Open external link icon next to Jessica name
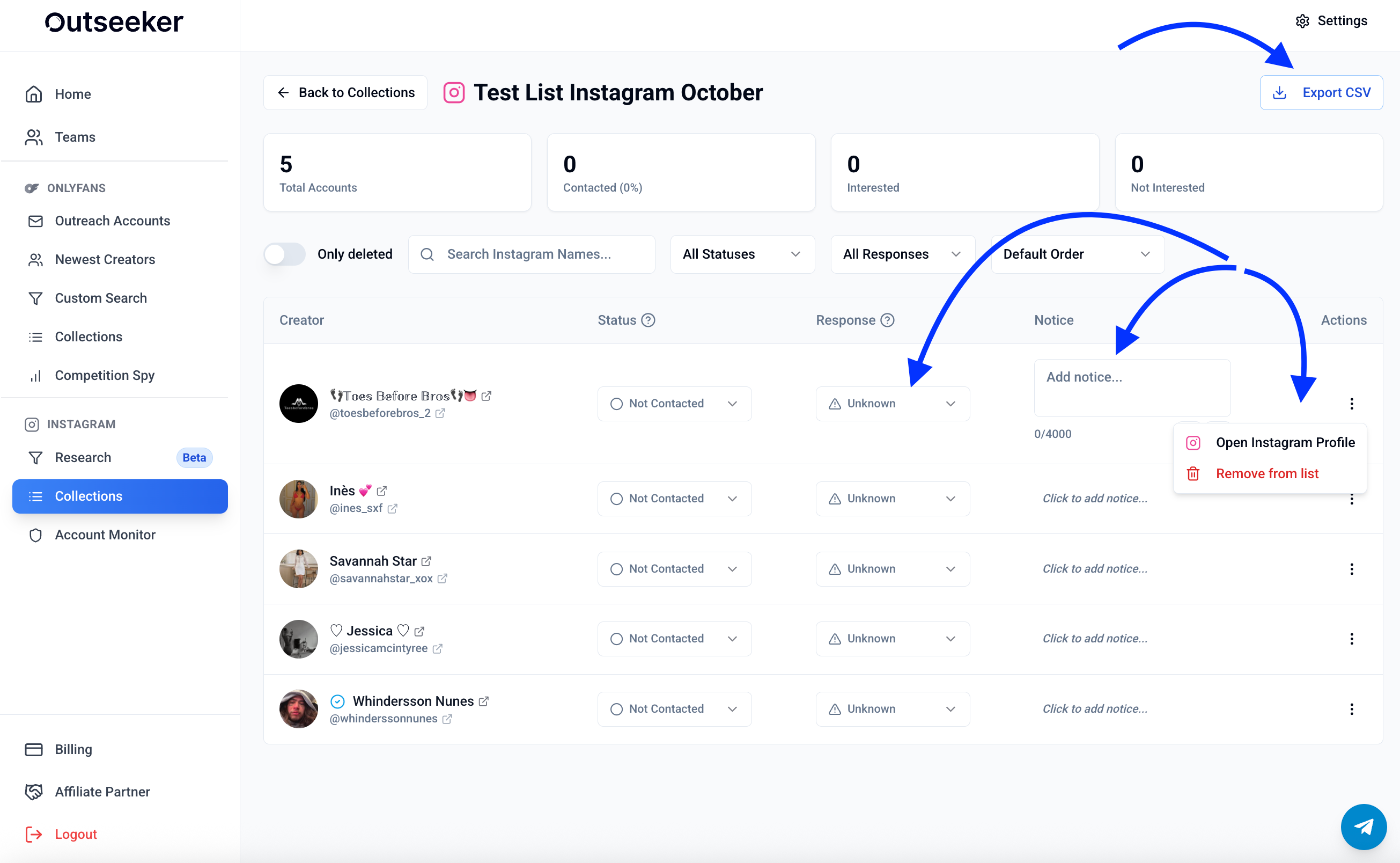Image resolution: width=1400 pixels, height=863 pixels. (x=419, y=631)
